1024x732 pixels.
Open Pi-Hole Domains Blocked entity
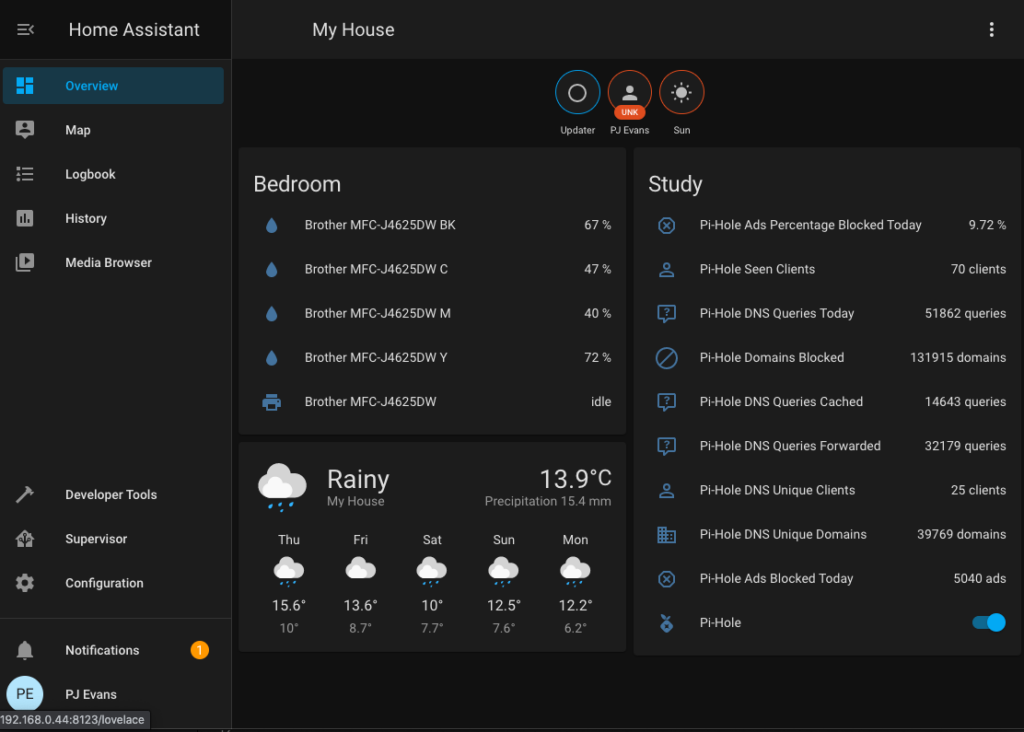(x=772, y=357)
